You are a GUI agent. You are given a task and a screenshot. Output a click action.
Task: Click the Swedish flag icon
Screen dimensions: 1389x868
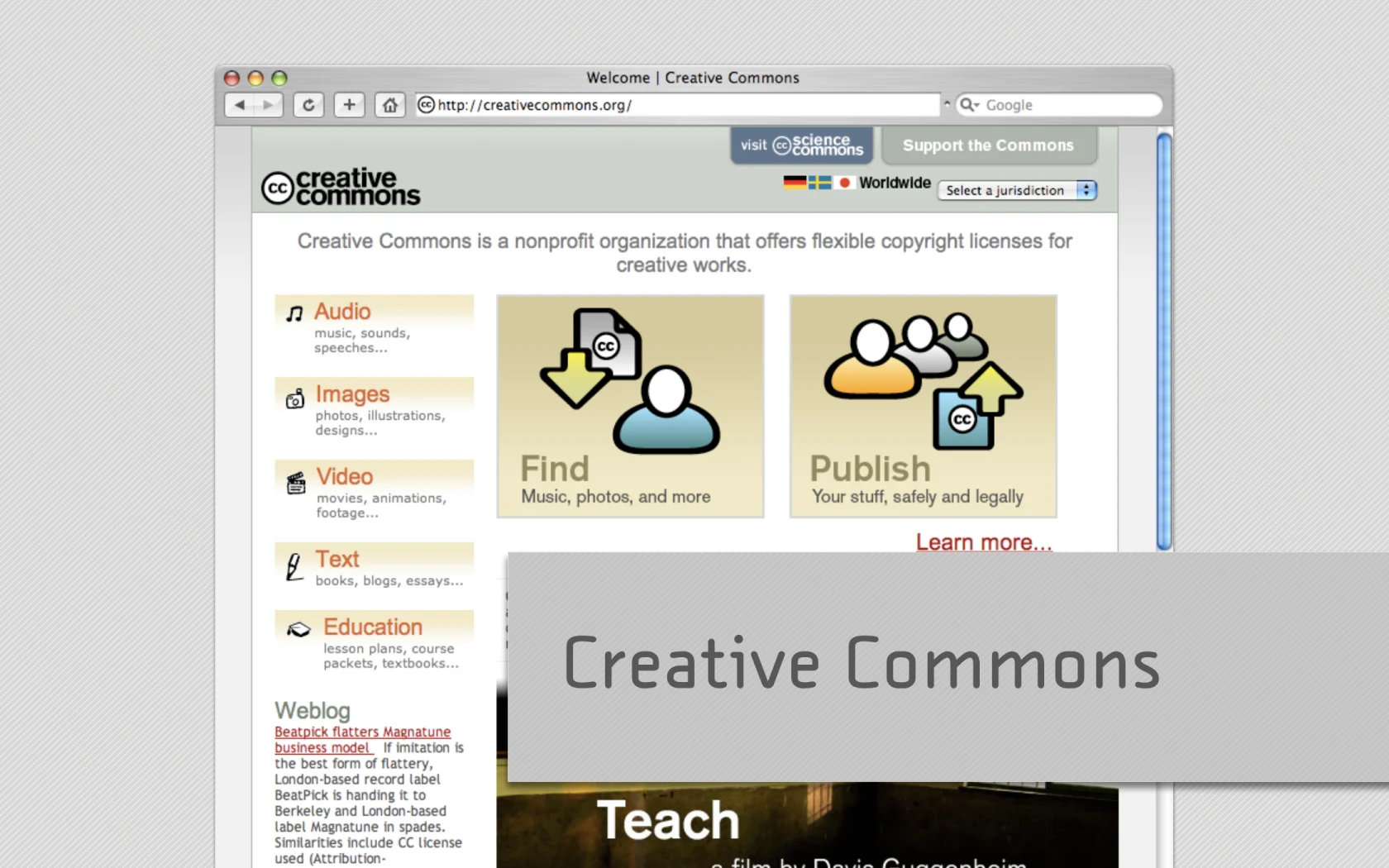click(x=820, y=183)
